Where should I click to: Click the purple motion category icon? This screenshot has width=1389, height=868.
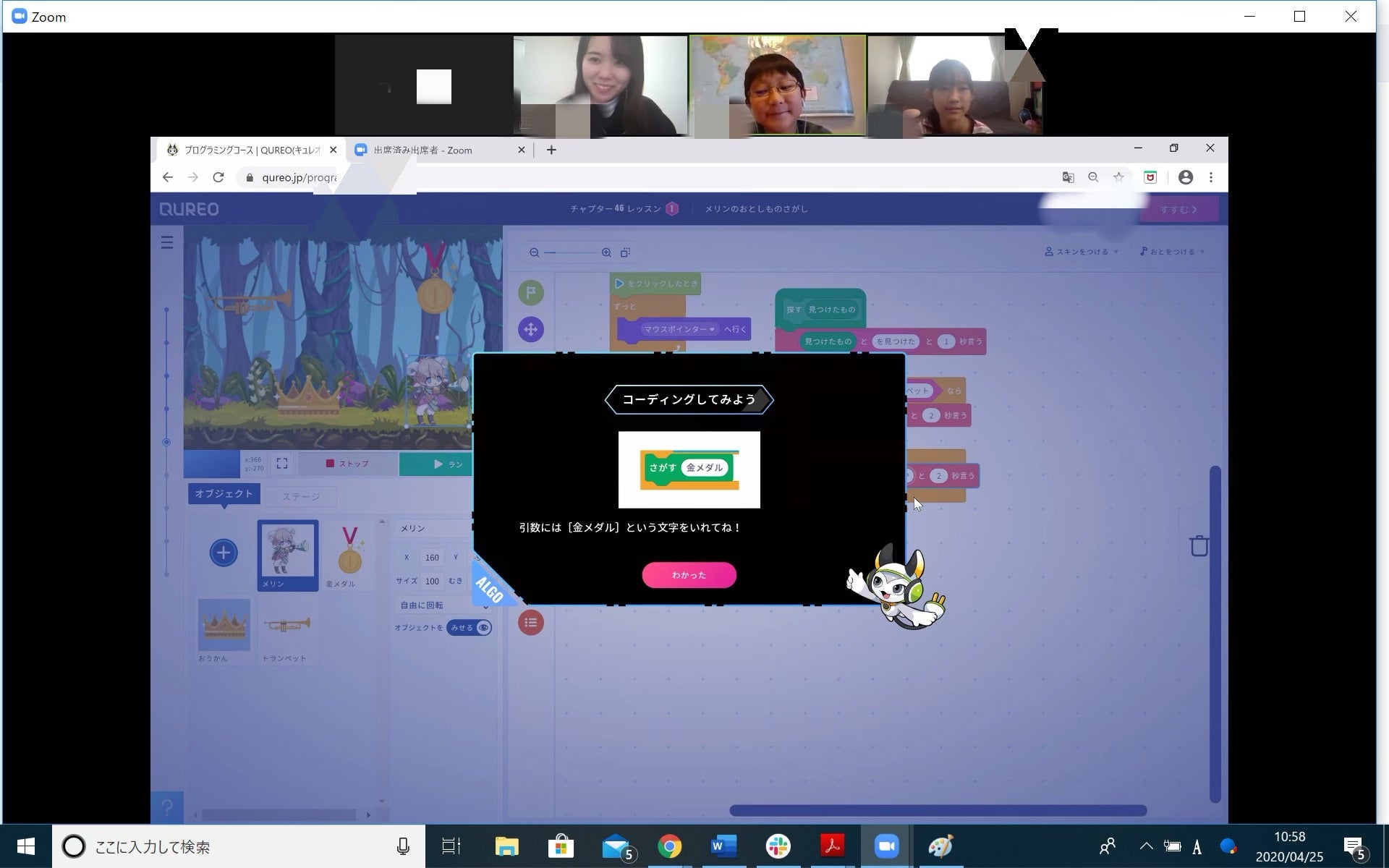531,329
